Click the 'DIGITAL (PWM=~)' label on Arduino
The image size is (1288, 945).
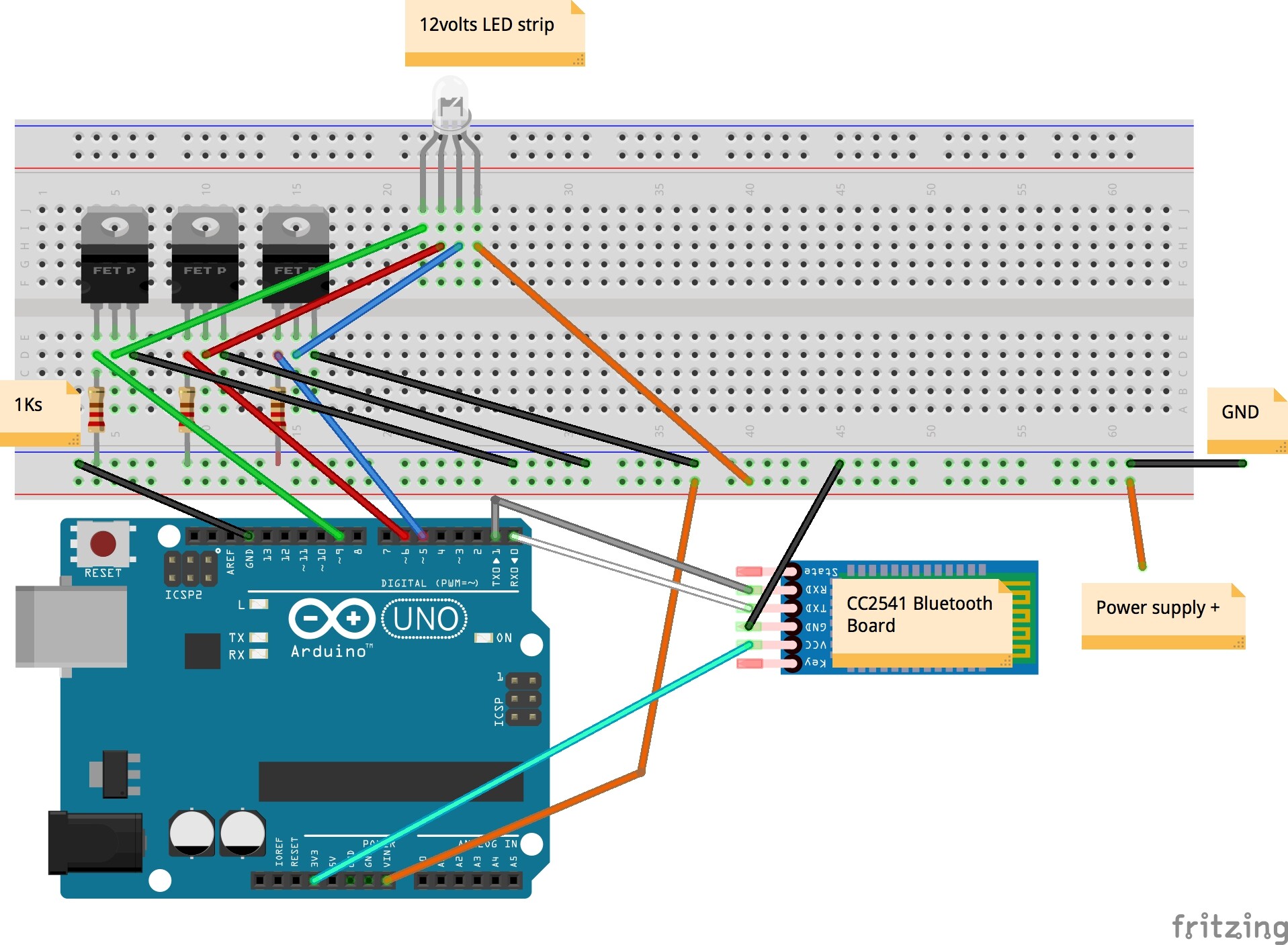[x=429, y=583]
